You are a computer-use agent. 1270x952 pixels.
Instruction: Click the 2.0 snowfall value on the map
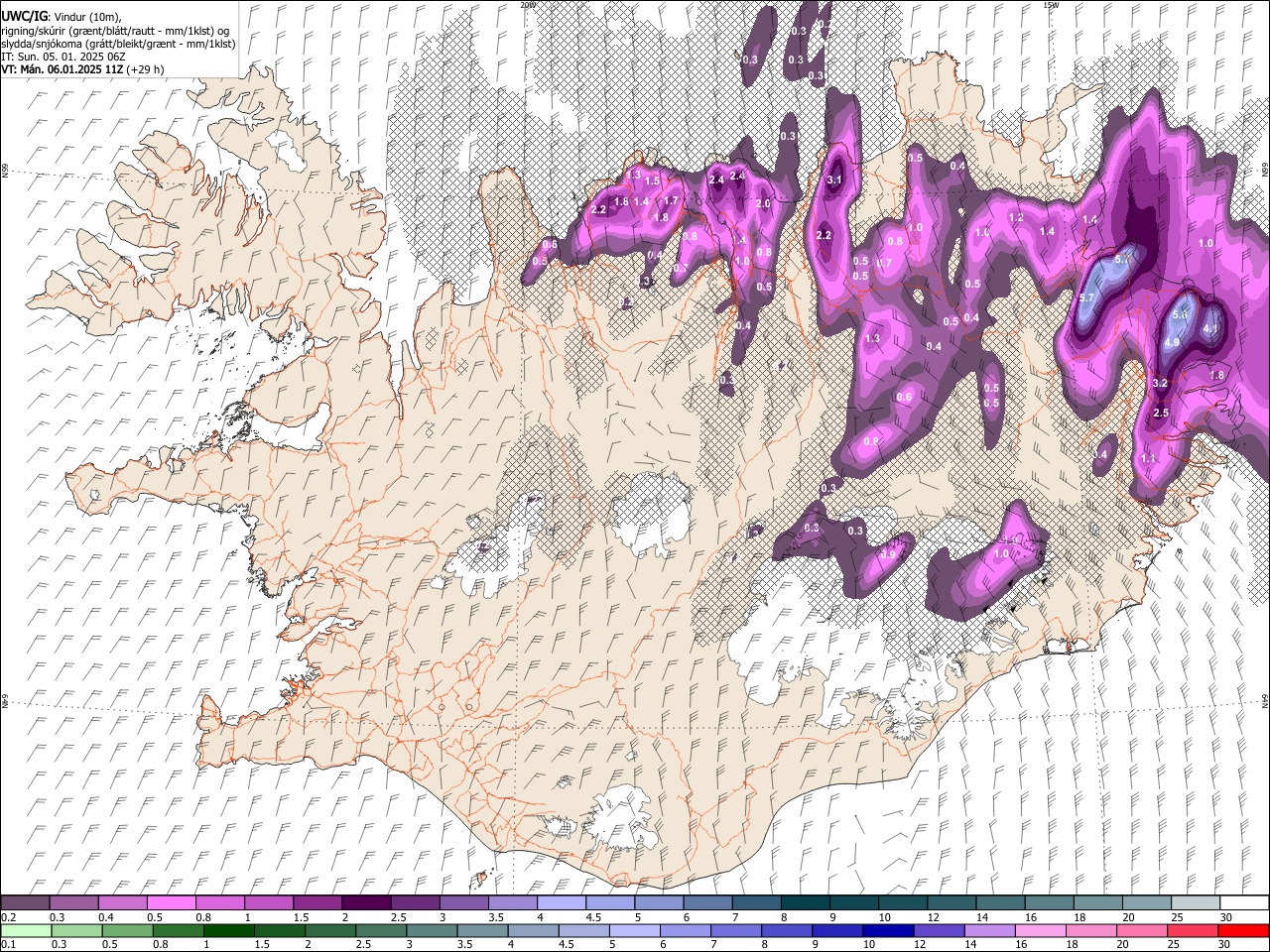[763, 203]
